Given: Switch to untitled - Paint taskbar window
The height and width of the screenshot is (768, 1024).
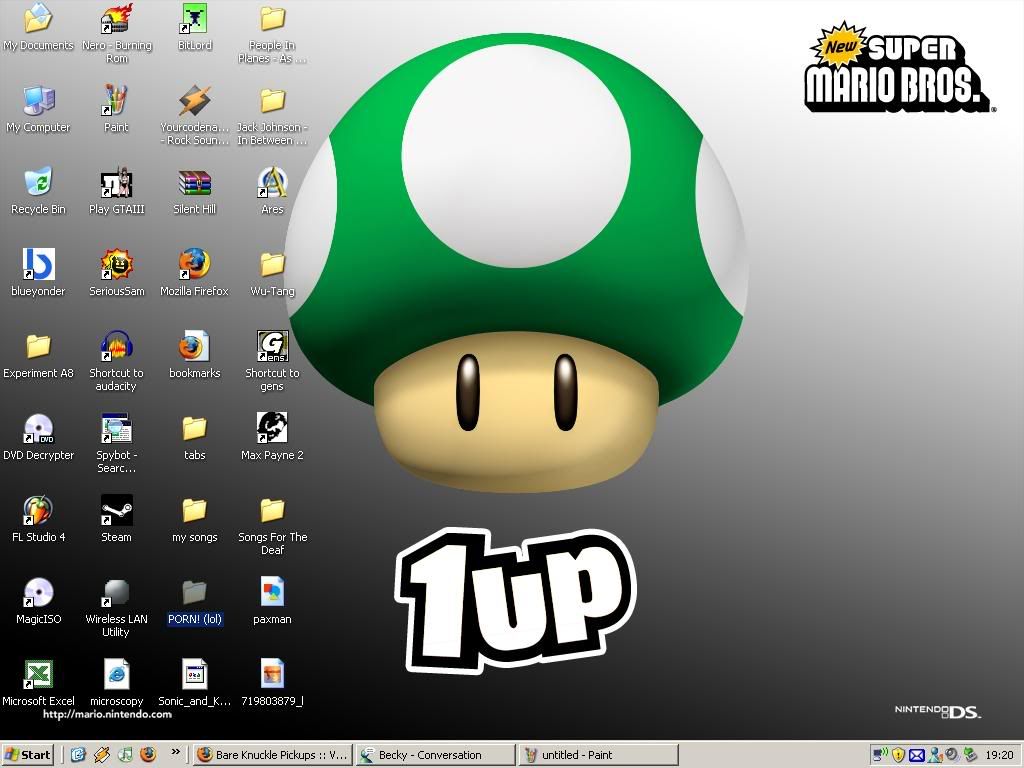Looking at the screenshot, I should pos(599,755).
